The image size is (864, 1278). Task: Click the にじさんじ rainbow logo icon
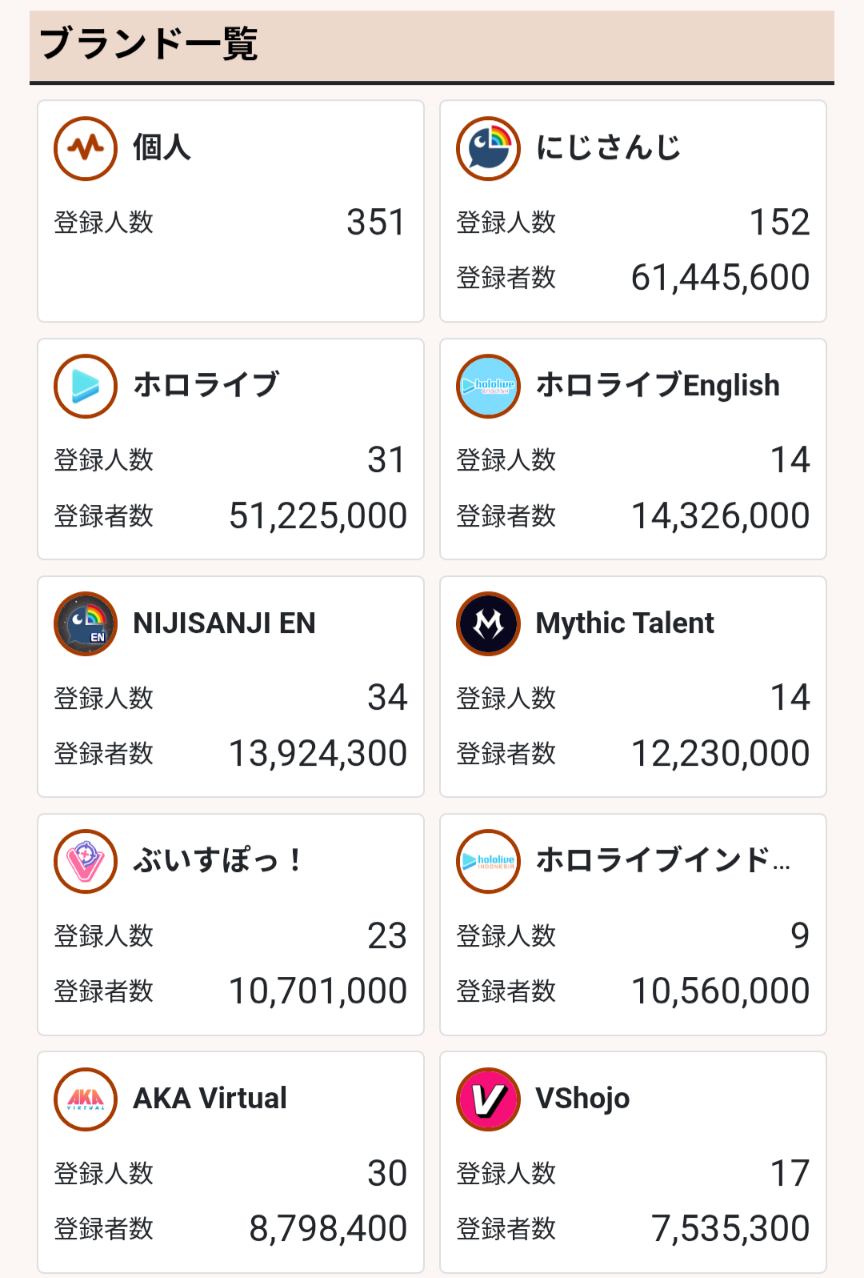[488, 148]
